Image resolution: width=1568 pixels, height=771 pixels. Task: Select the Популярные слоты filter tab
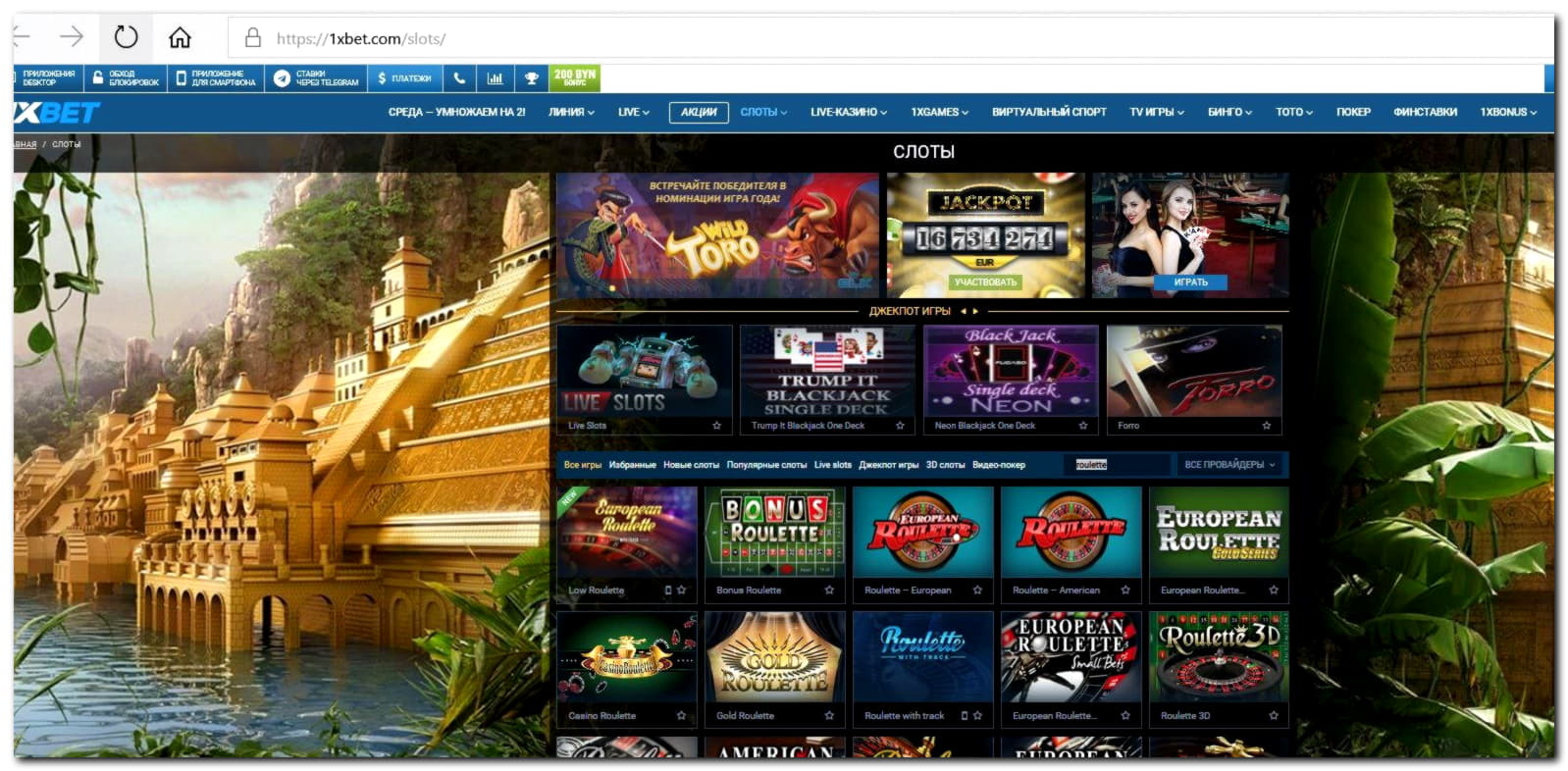[x=766, y=465]
